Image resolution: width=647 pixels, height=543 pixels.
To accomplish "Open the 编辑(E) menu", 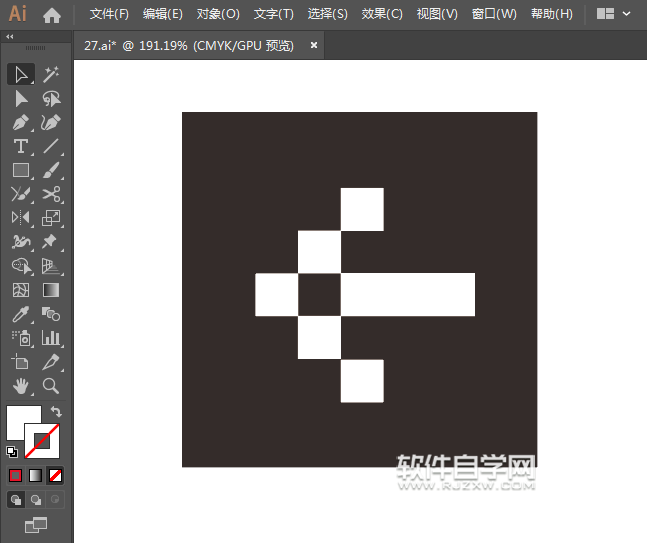I will pos(163,14).
